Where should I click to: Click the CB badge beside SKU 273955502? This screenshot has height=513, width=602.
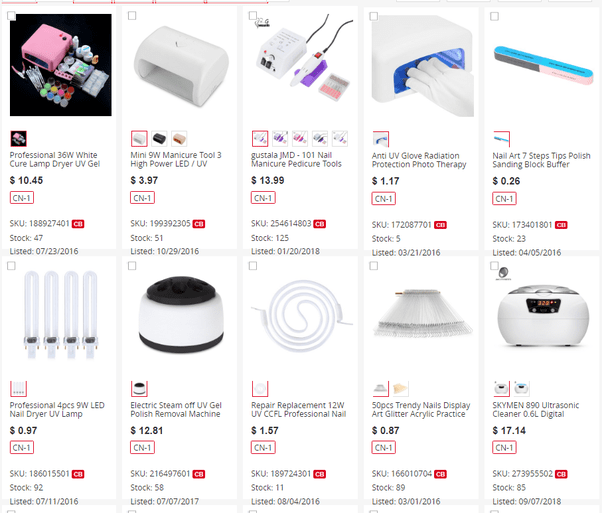(x=561, y=474)
